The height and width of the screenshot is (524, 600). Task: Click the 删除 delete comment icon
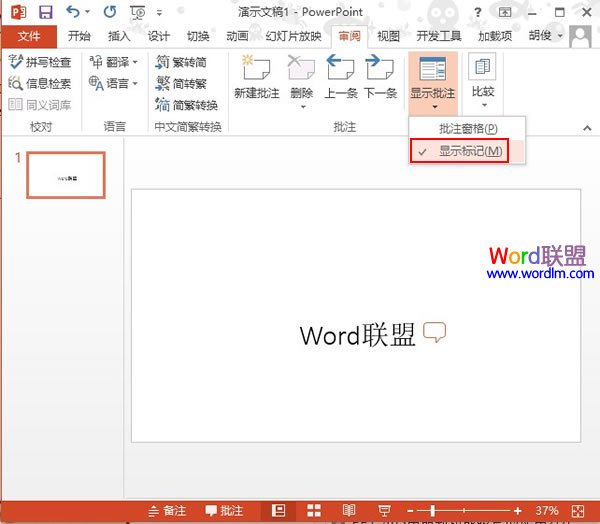pyautogui.click(x=301, y=67)
